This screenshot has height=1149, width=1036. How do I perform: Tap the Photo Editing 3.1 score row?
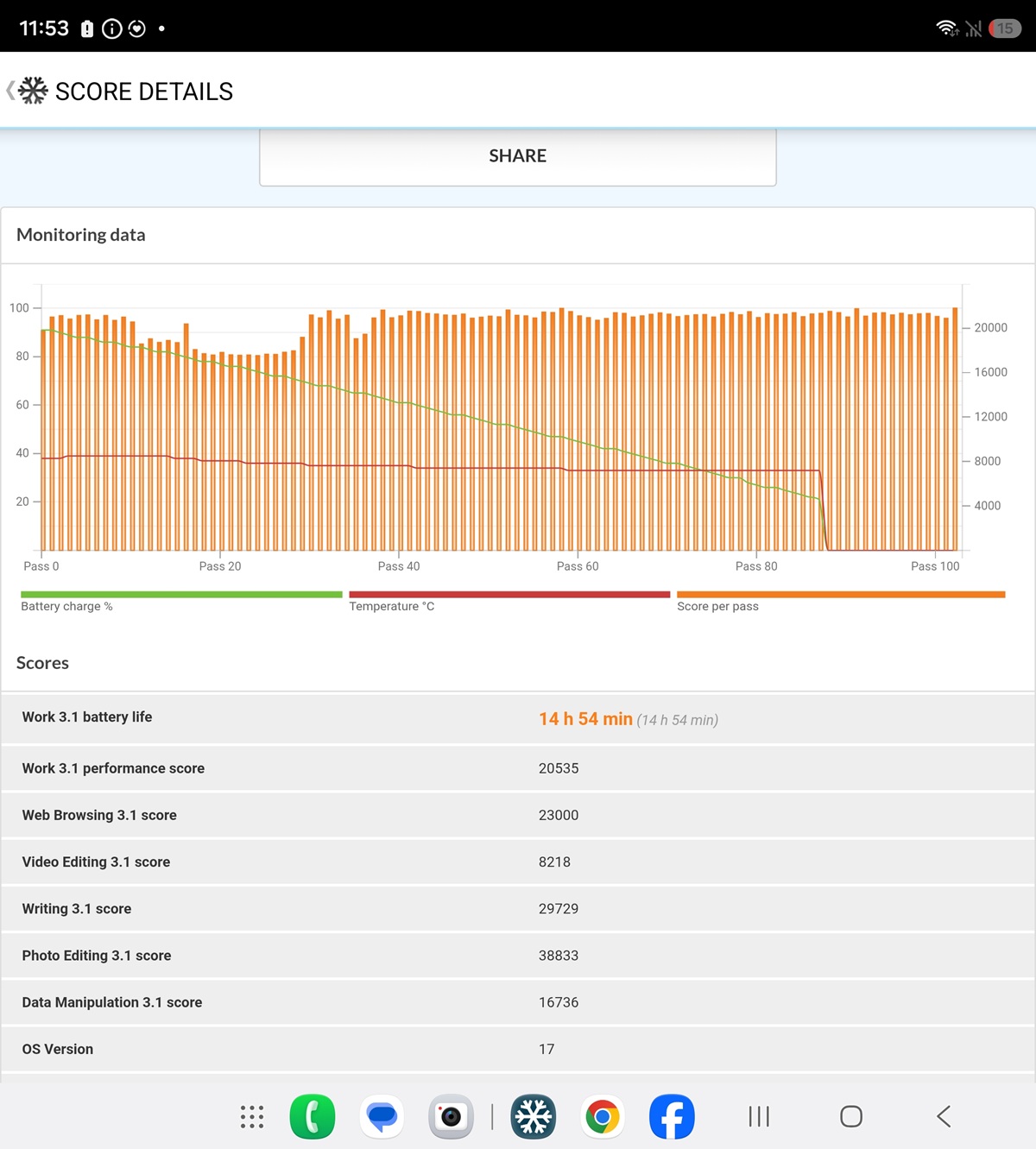pos(518,956)
